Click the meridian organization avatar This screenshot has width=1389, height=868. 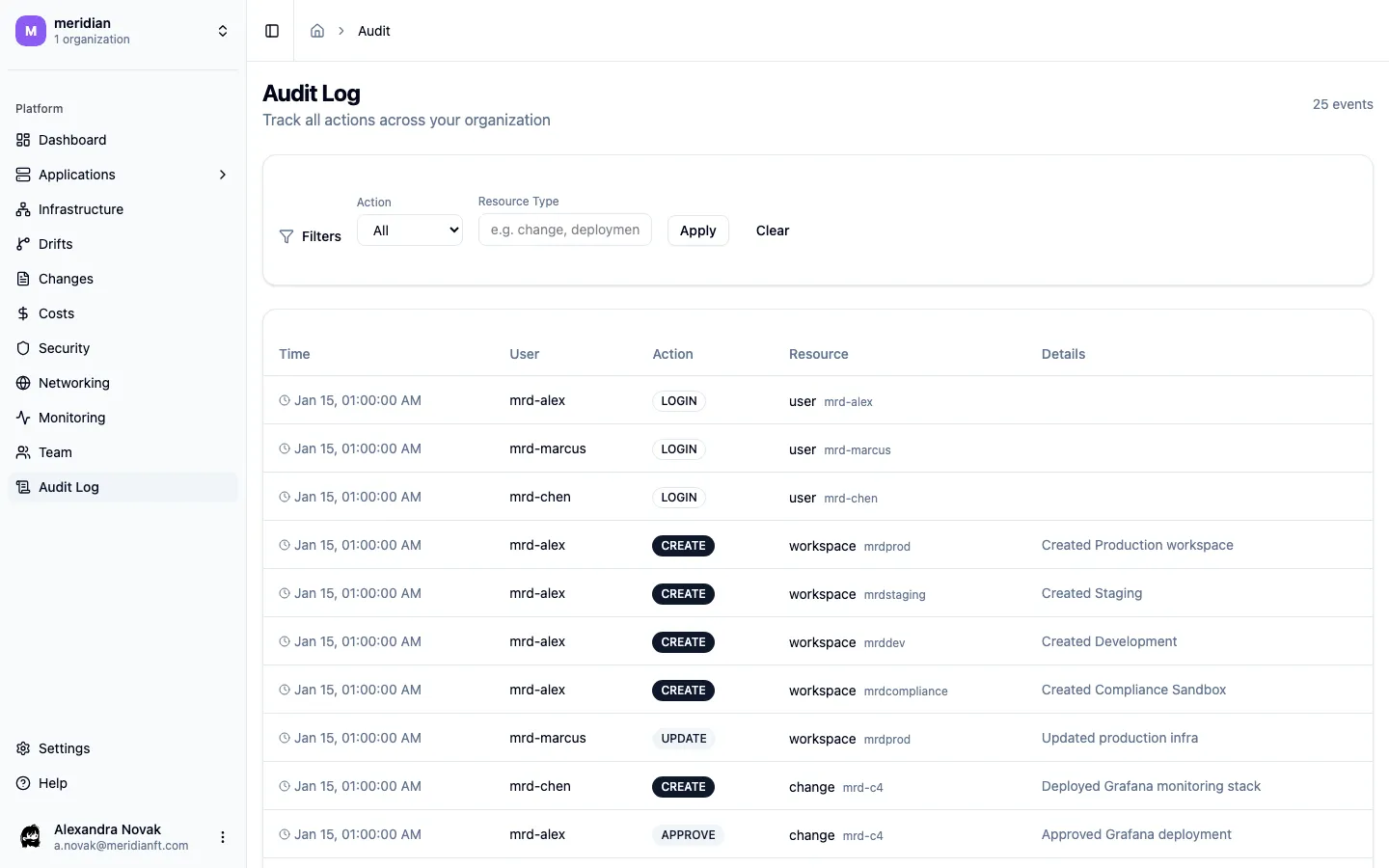(x=30, y=31)
